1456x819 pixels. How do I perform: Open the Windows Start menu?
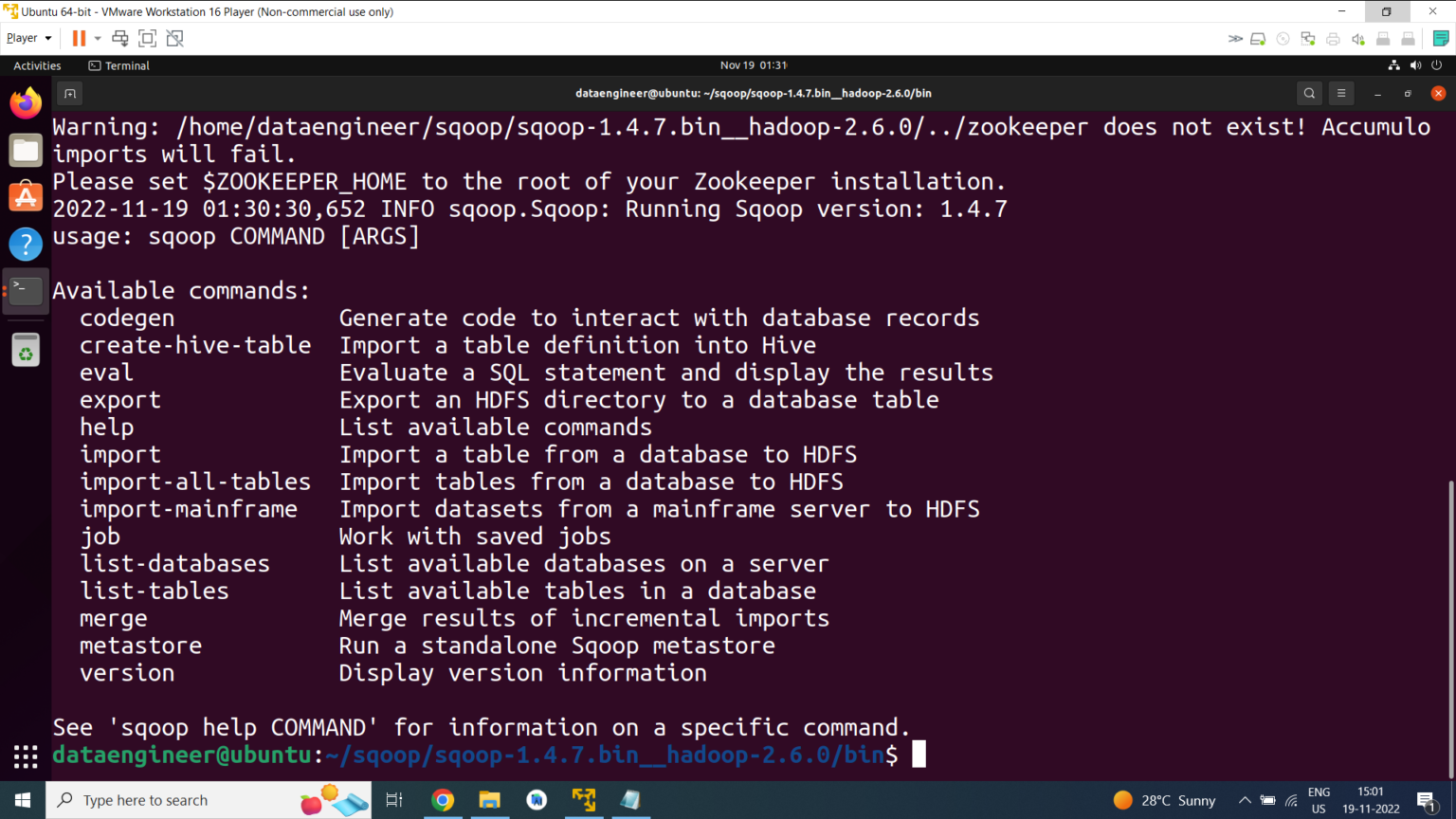tap(23, 800)
